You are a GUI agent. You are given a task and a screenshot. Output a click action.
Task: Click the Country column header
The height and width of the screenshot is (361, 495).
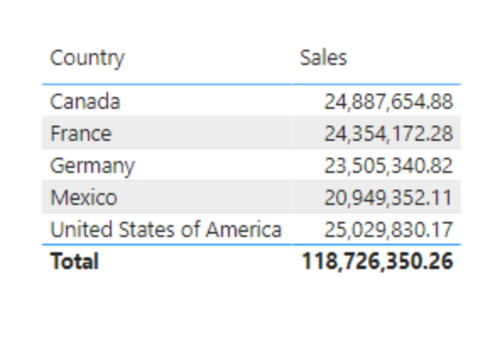click(x=87, y=58)
